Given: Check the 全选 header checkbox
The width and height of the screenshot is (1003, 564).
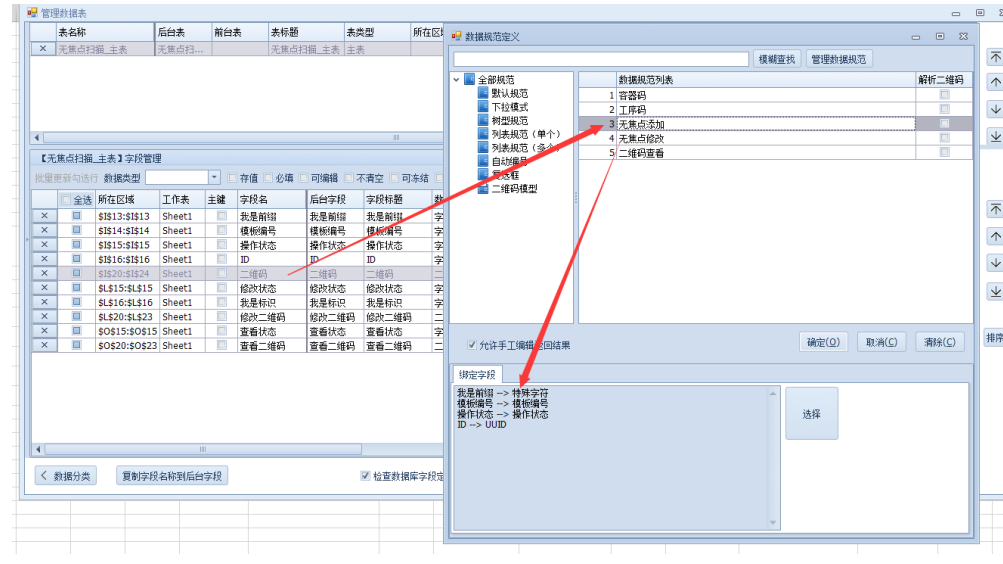Looking at the screenshot, I should pyautogui.click(x=67, y=200).
